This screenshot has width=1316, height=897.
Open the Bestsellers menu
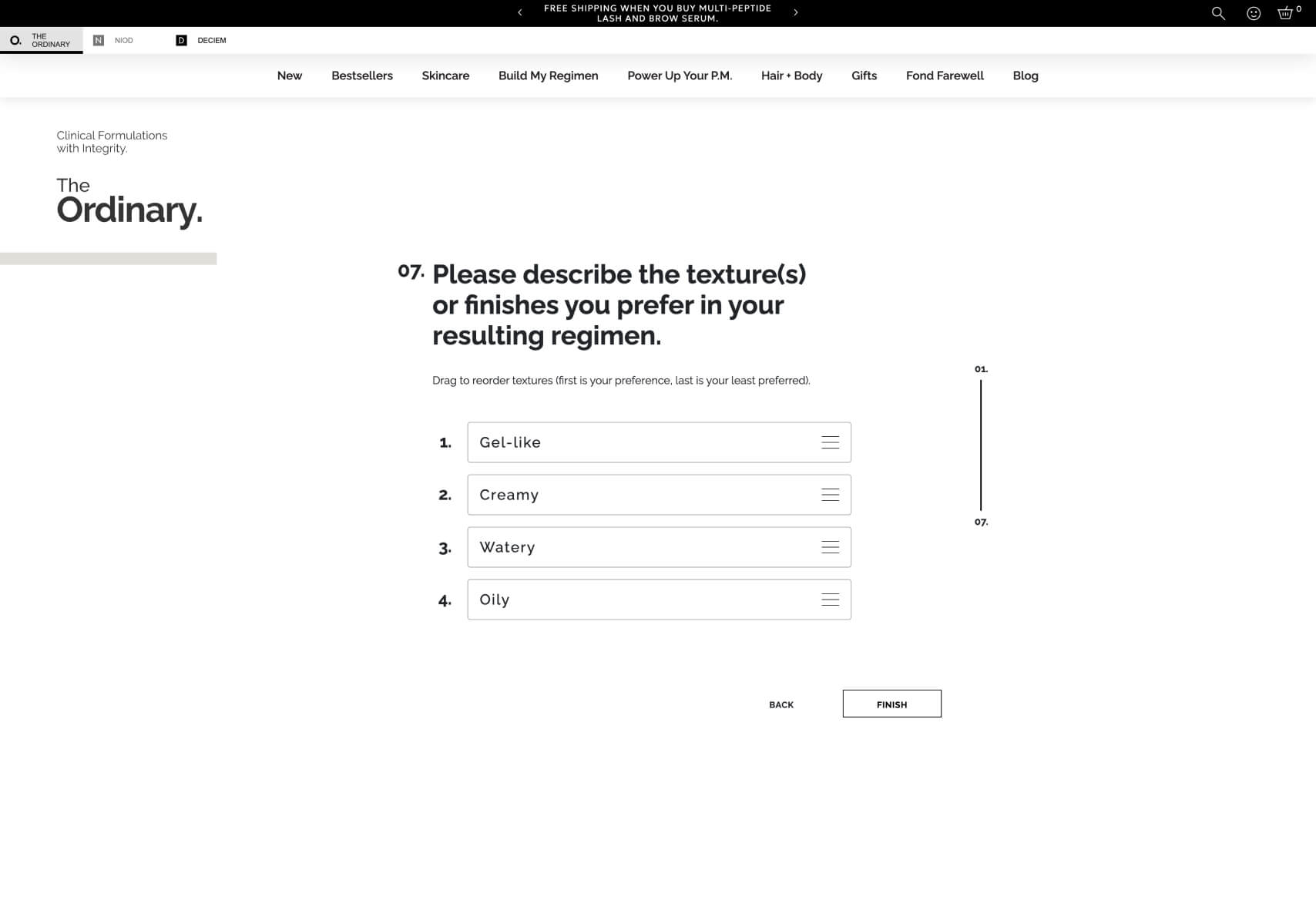coord(362,76)
